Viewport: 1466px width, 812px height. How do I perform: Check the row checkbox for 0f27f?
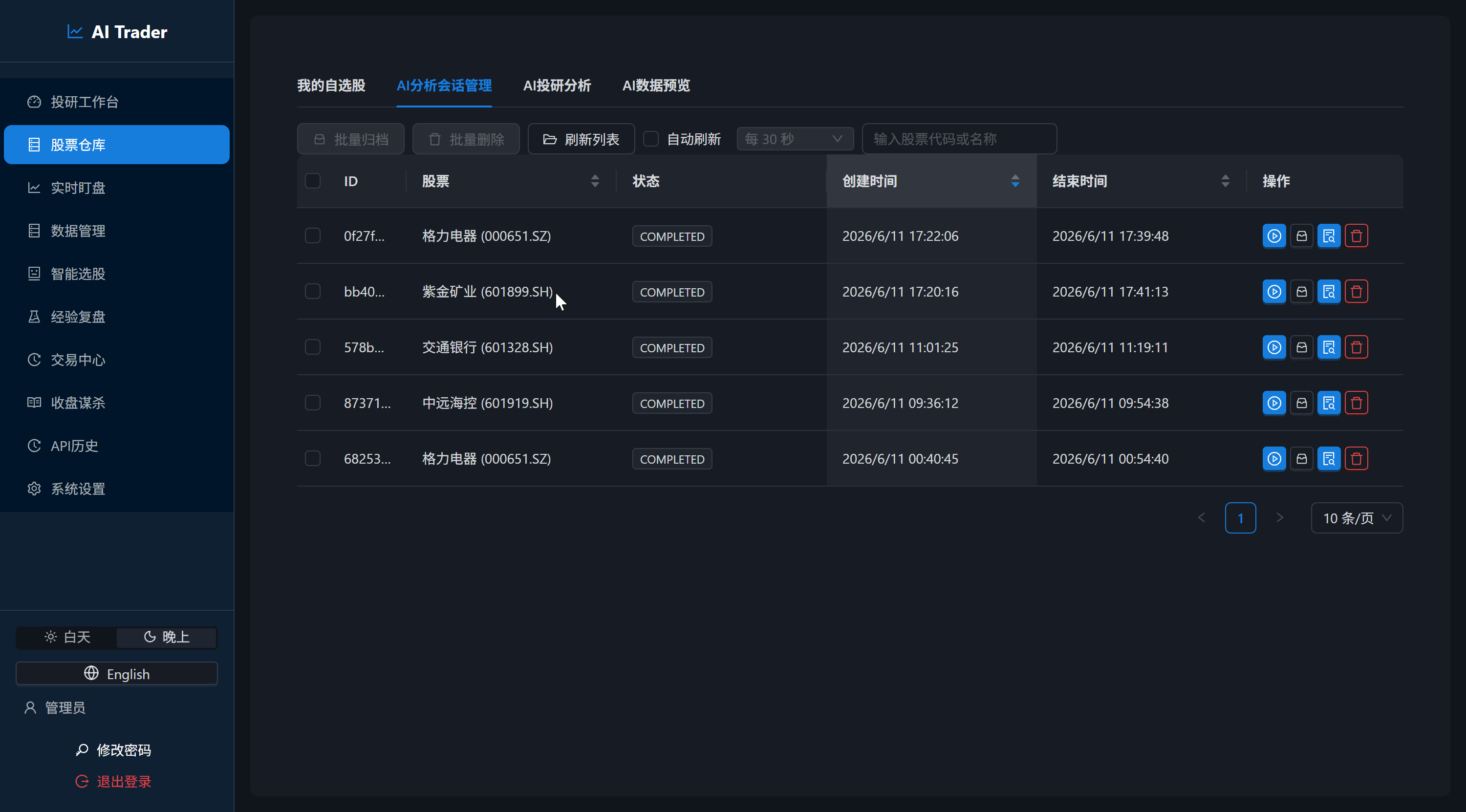tap(312, 235)
